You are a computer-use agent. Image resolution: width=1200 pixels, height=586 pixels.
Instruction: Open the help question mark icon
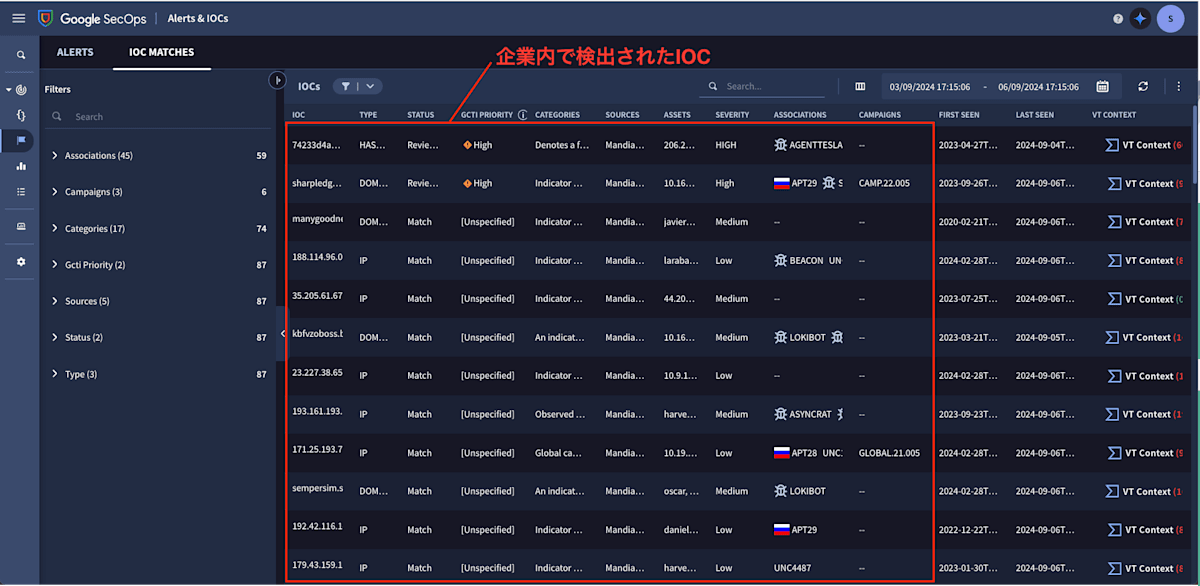(x=1118, y=18)
